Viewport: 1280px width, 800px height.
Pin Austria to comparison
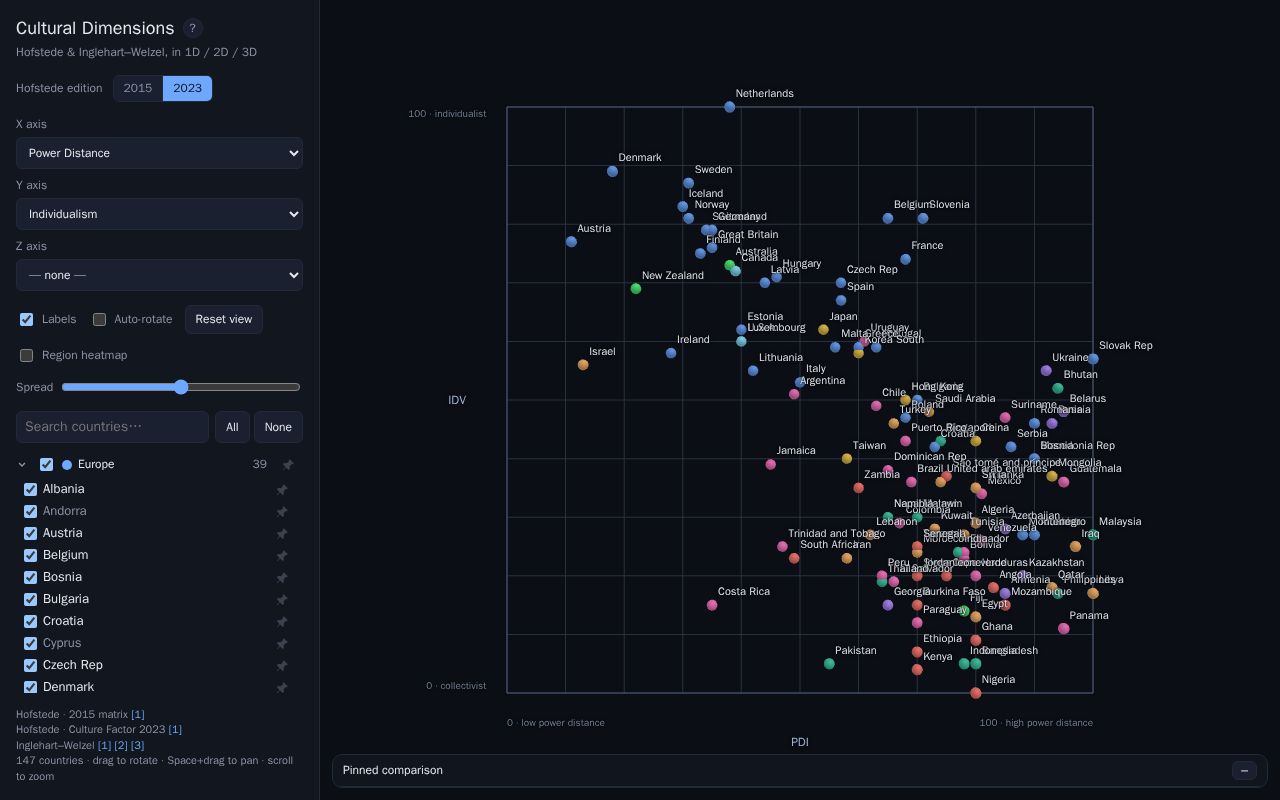tap(282, 533)
